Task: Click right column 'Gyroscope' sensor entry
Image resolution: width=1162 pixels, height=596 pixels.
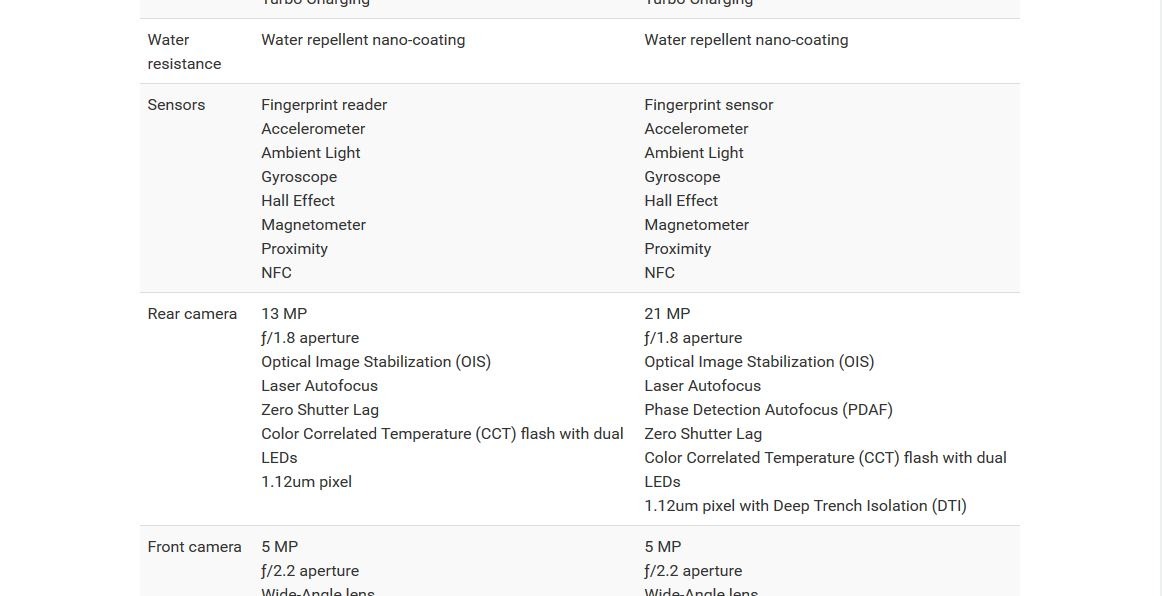Action: point(682,176)
